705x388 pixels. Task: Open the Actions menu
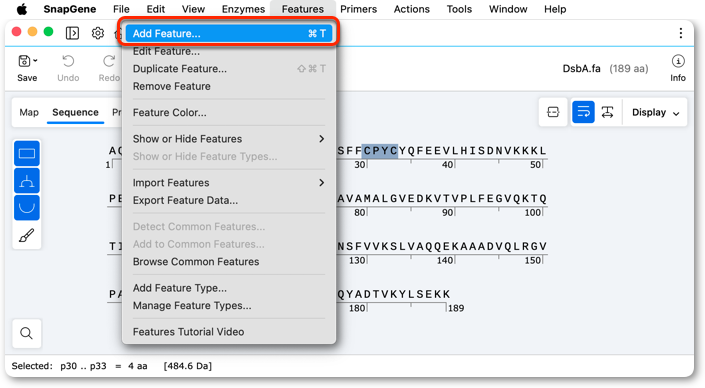tap(411, 9)
